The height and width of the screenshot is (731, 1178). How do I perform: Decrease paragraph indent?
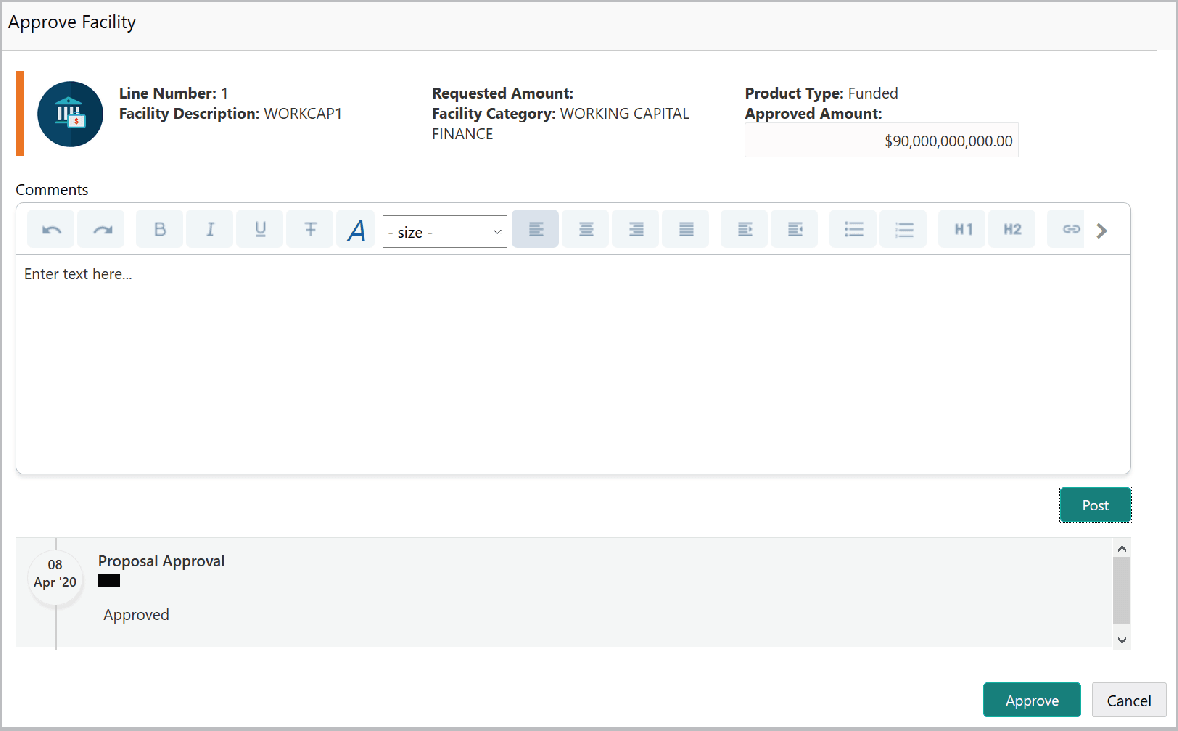[x=795, y=229]
